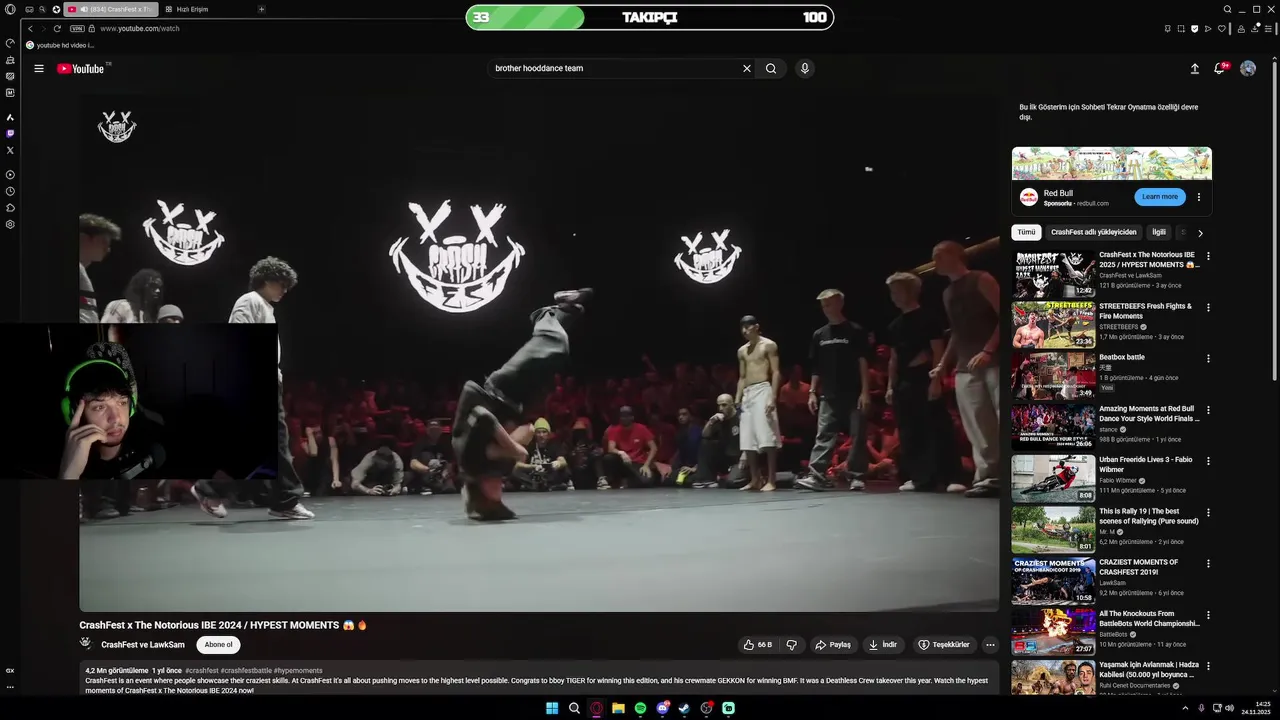Open Spotify from the taskbar
The width and height of the screenshot is (1280, 720).
(640, 708)
